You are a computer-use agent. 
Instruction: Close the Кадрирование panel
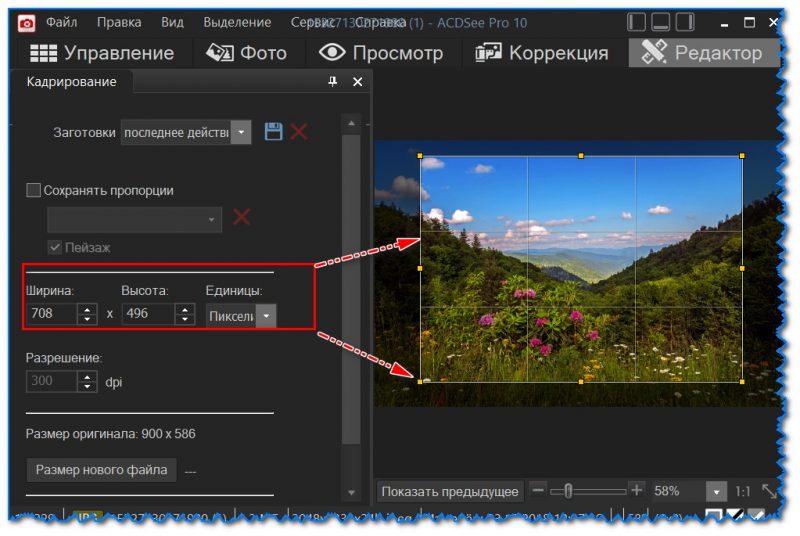click(357, 82)
